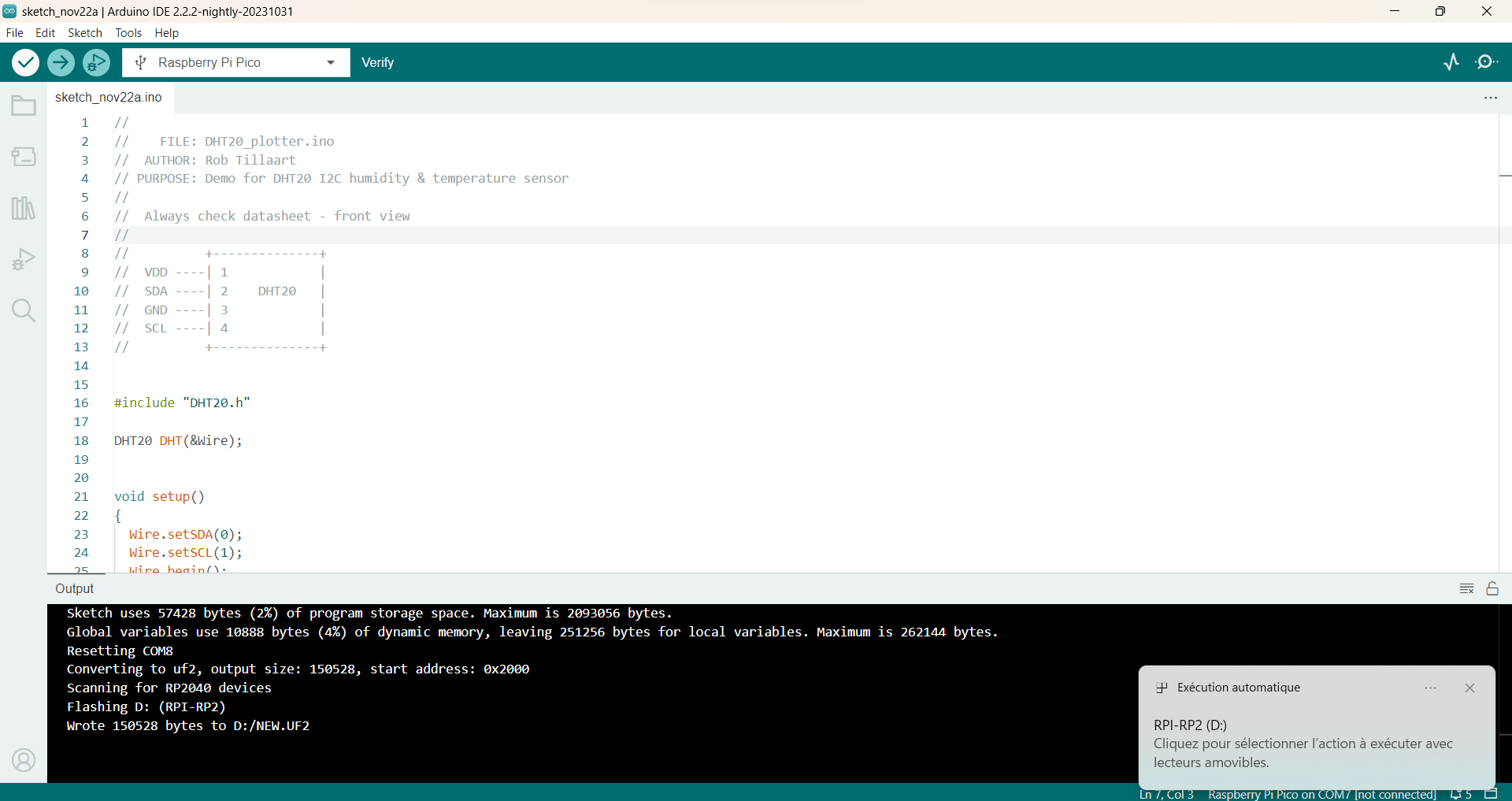Click the #include "DHT20.h" line

coord(182,403)
